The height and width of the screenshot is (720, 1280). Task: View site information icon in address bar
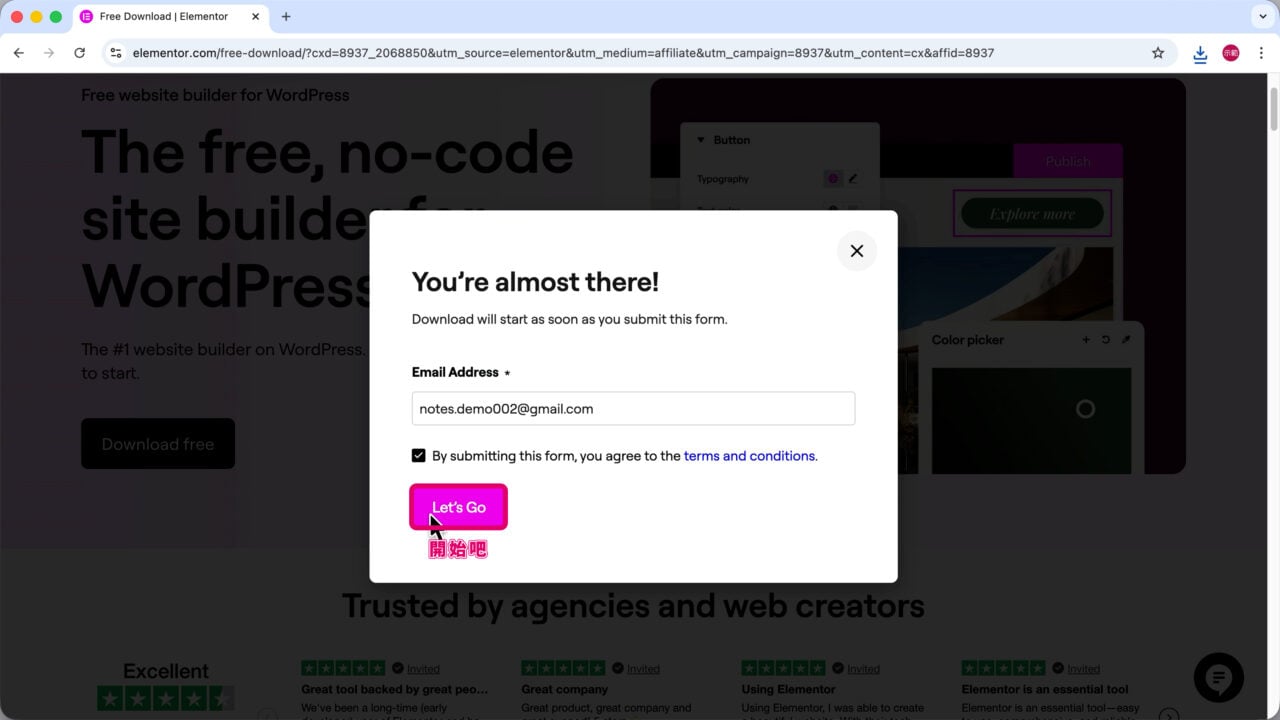tap(116, 53)
